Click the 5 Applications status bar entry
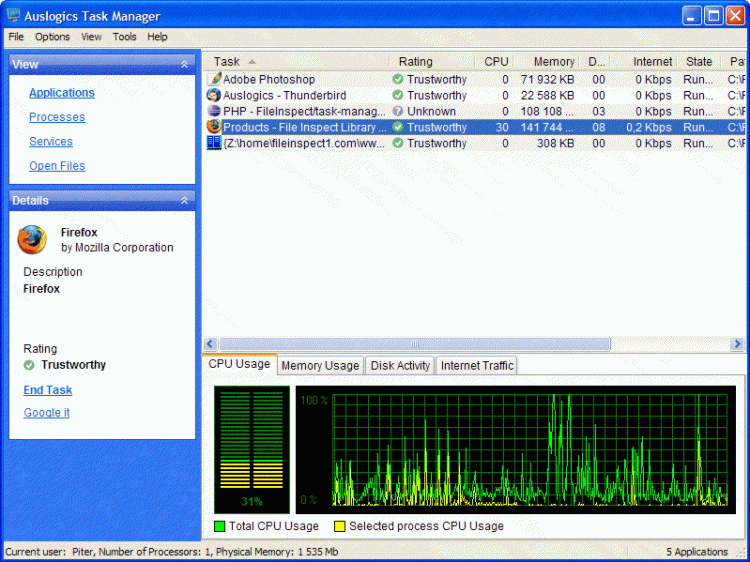The image size is (750, 562). [697, 551]
